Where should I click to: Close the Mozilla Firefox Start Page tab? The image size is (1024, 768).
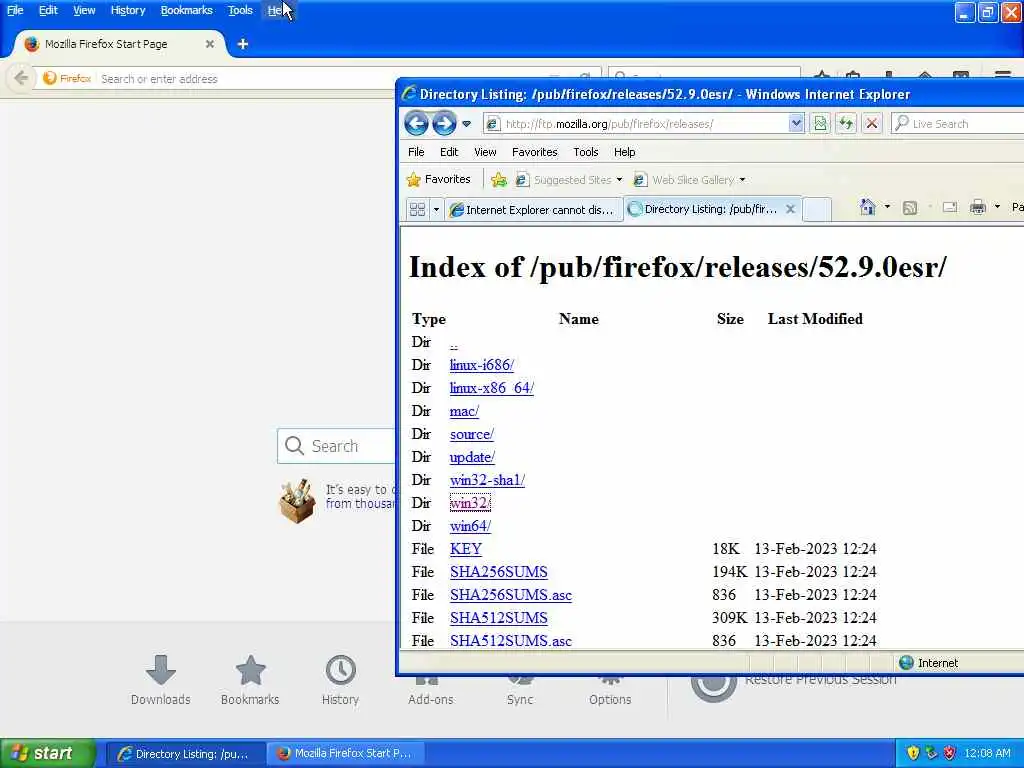point(210,44)
